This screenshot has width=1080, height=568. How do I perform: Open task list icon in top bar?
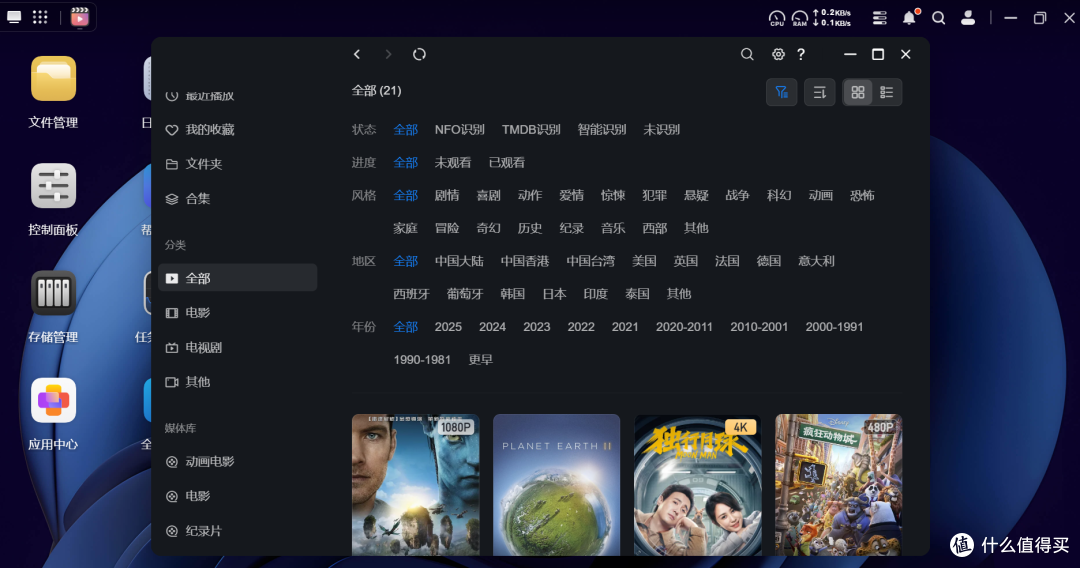[x=880, y=18]
